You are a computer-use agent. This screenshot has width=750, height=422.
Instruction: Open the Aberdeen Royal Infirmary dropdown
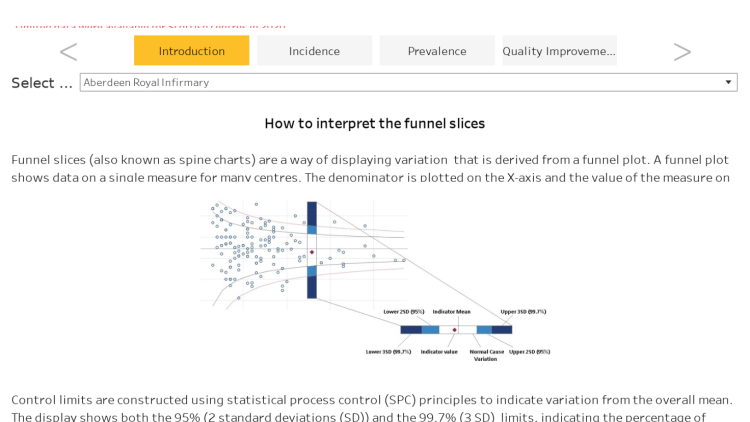pos(408,82)
